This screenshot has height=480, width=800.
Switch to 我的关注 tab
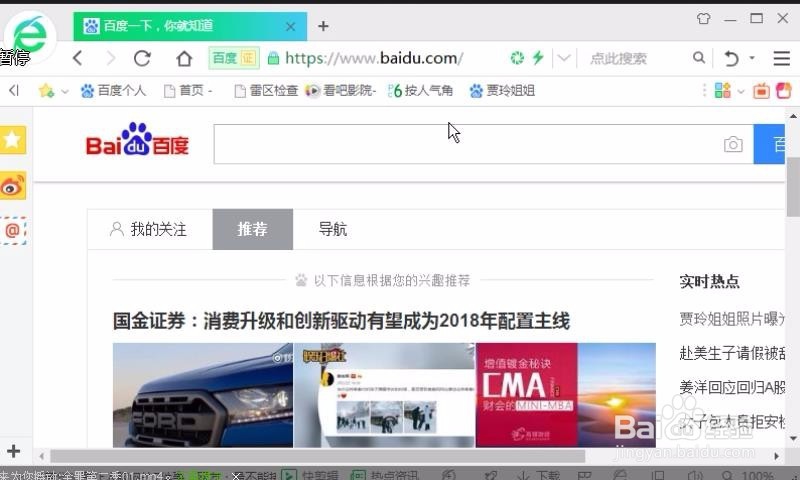coord(149,229)
